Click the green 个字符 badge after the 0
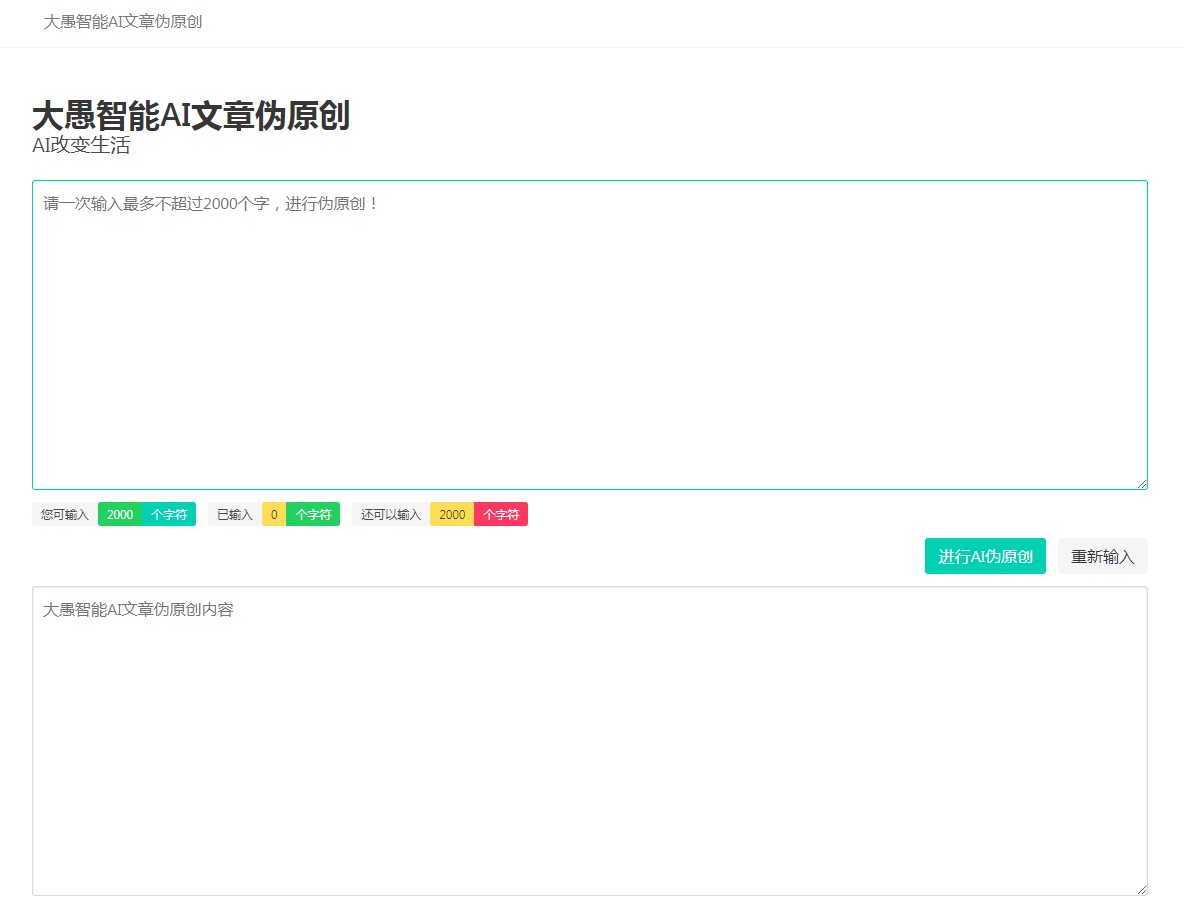Image resolution: width=1185 pixels, height=913 pixels. click(314, 514)
